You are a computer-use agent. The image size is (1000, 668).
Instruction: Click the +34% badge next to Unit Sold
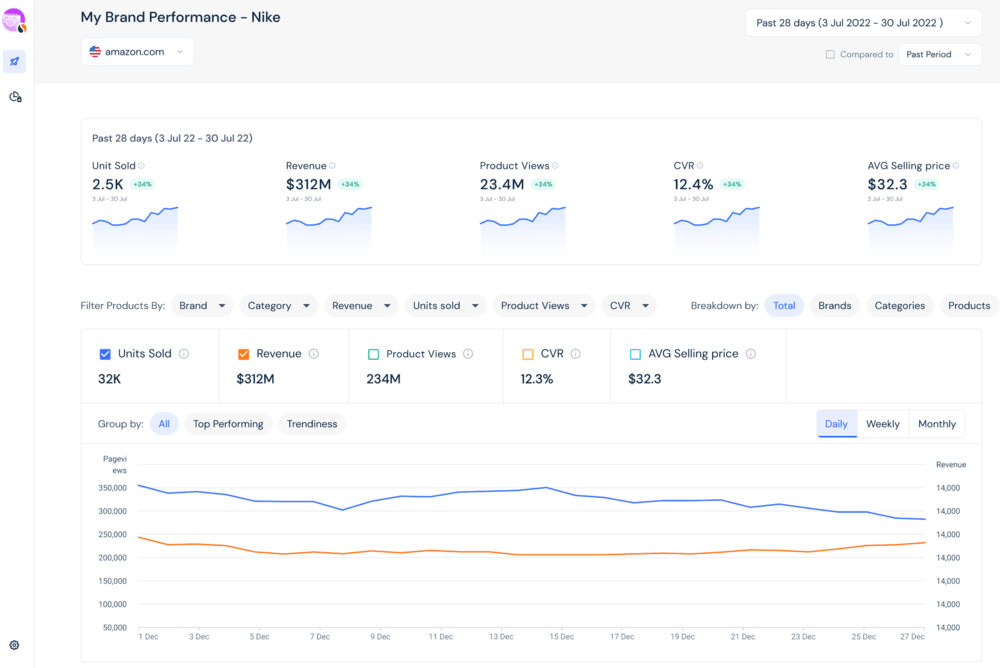pos(143,184)
